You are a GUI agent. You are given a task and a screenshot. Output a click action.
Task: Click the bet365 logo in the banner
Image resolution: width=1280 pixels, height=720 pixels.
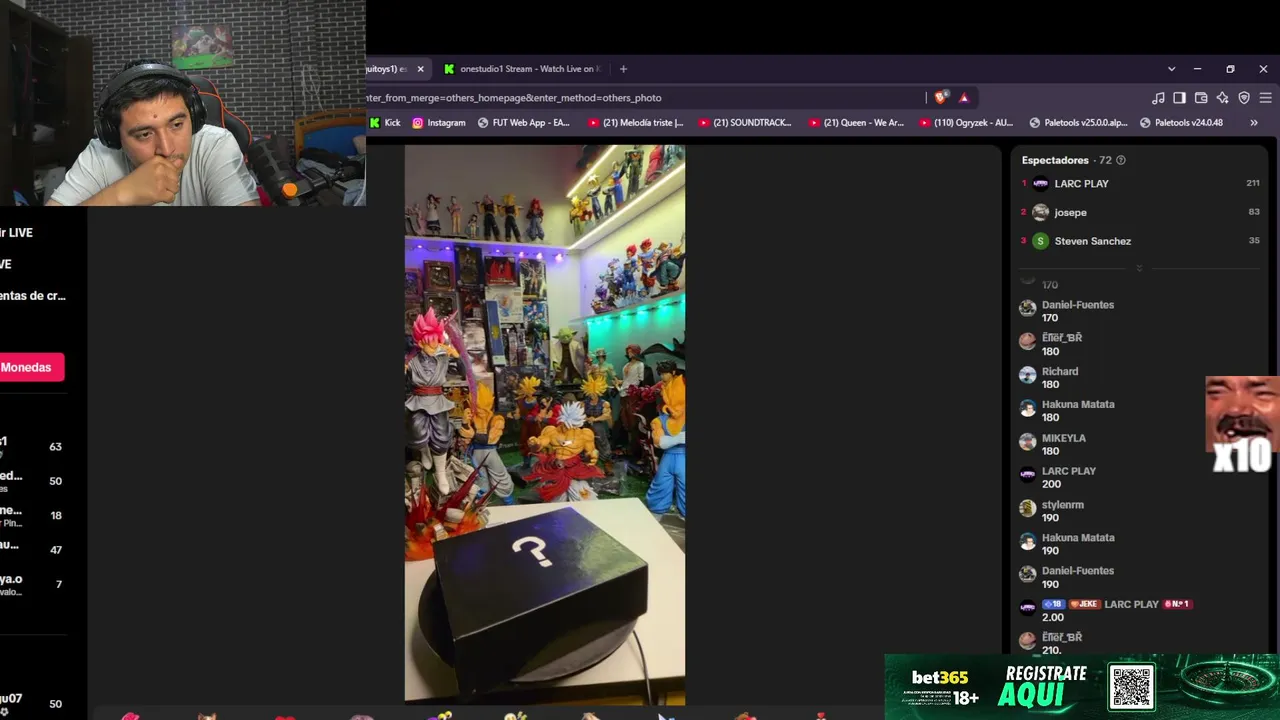[x=940, y=678]
